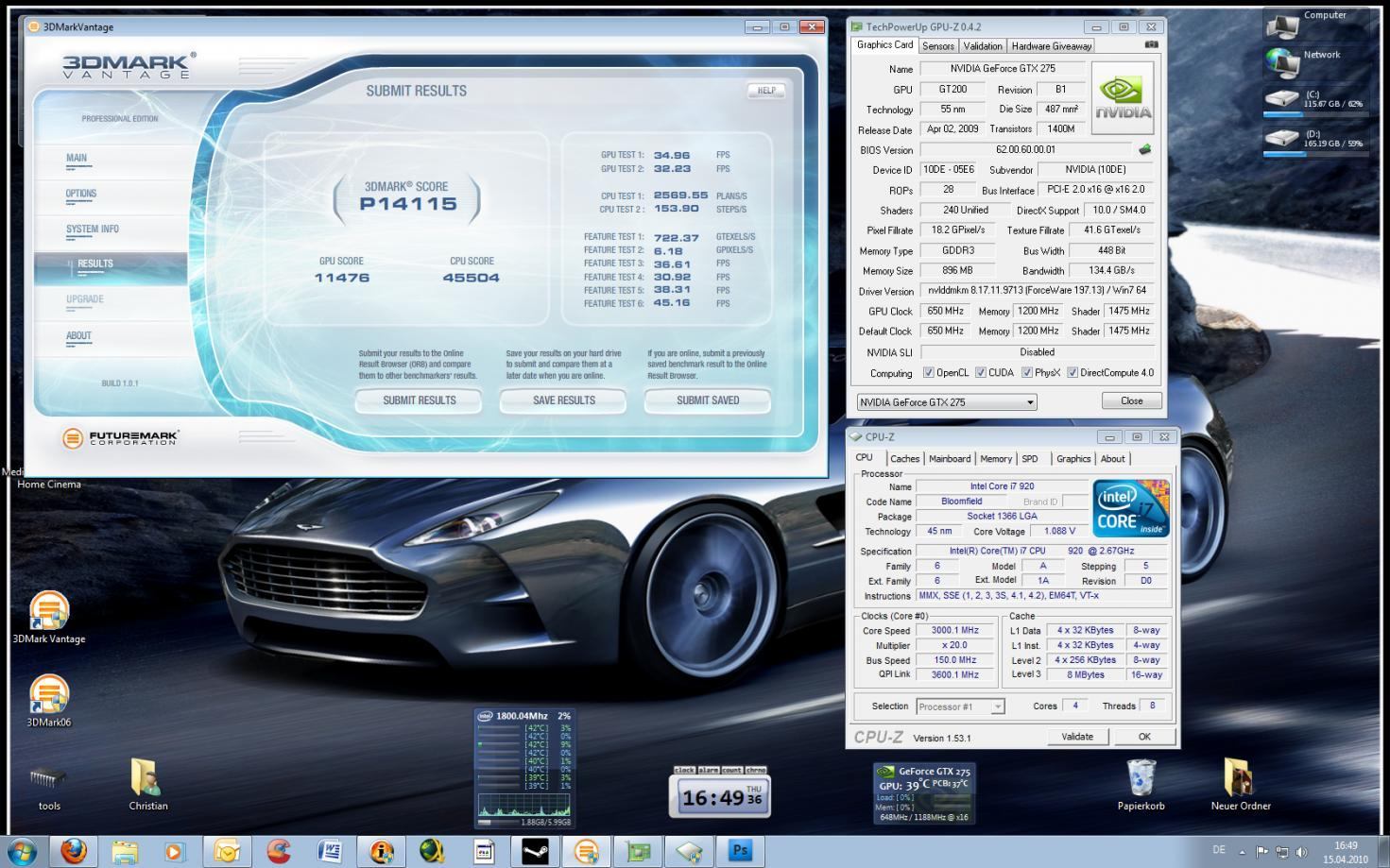Toggle the OpenCL checkbox in GPU-Z

pos(928,372)
